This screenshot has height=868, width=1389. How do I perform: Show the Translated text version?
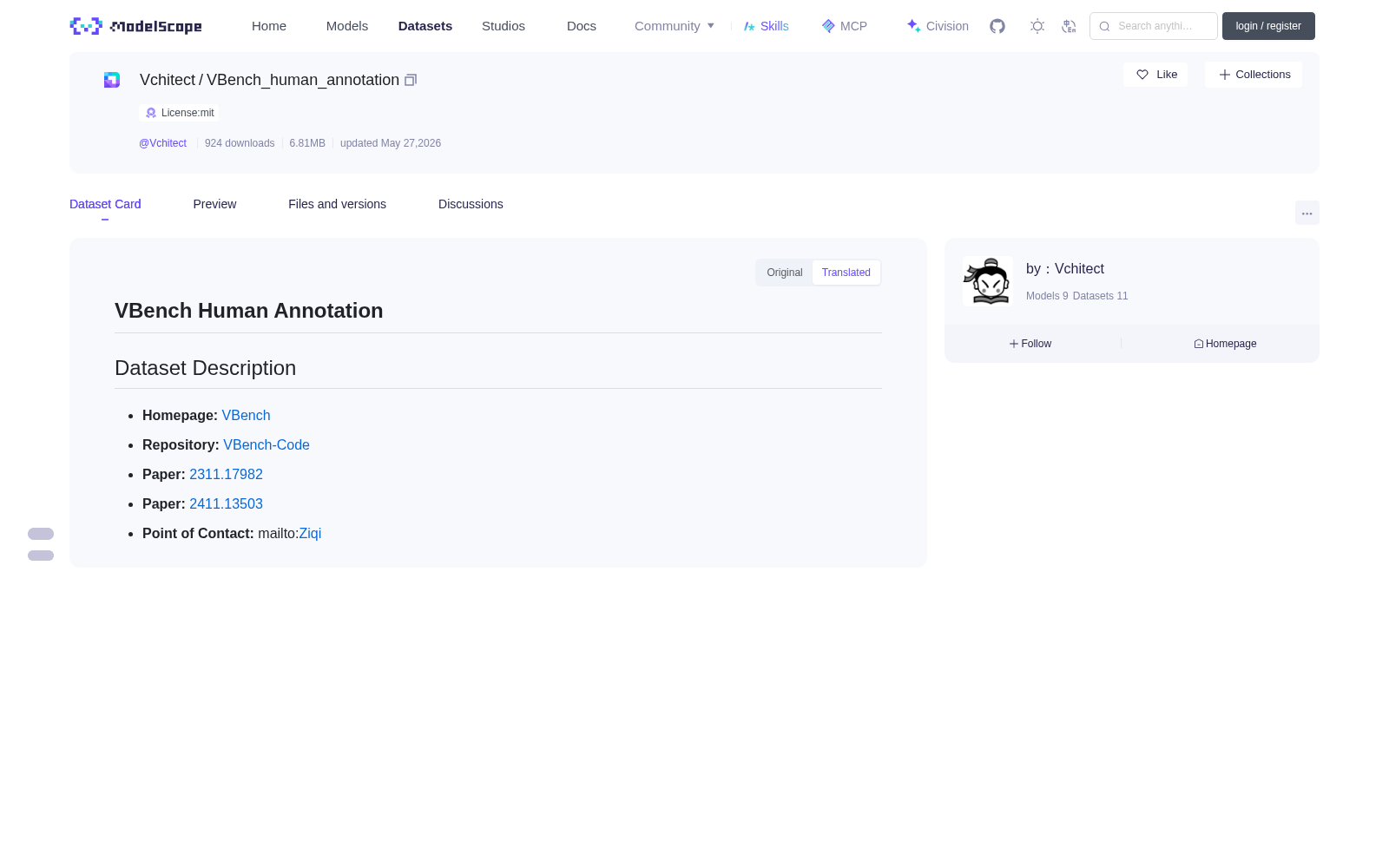tap(846, 273)
